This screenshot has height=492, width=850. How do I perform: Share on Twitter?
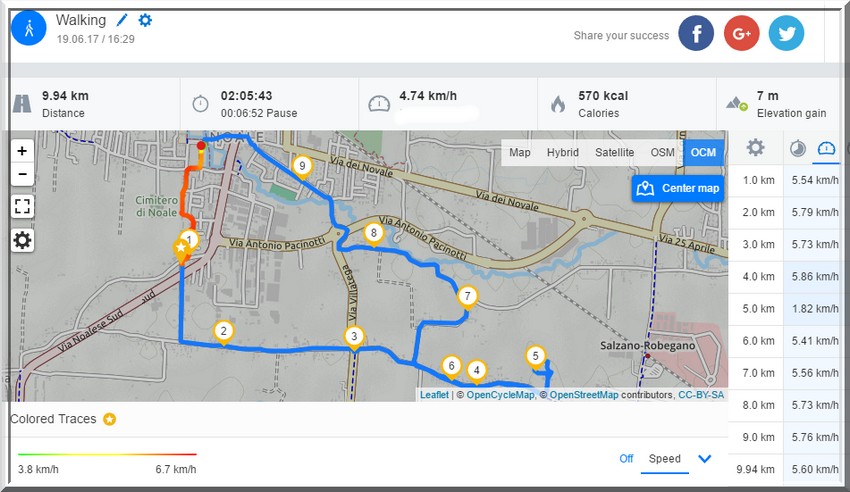(786, 33)
